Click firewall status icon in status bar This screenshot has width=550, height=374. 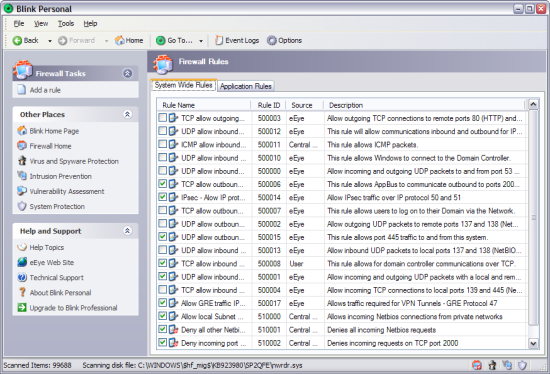[x=477, y=365]
